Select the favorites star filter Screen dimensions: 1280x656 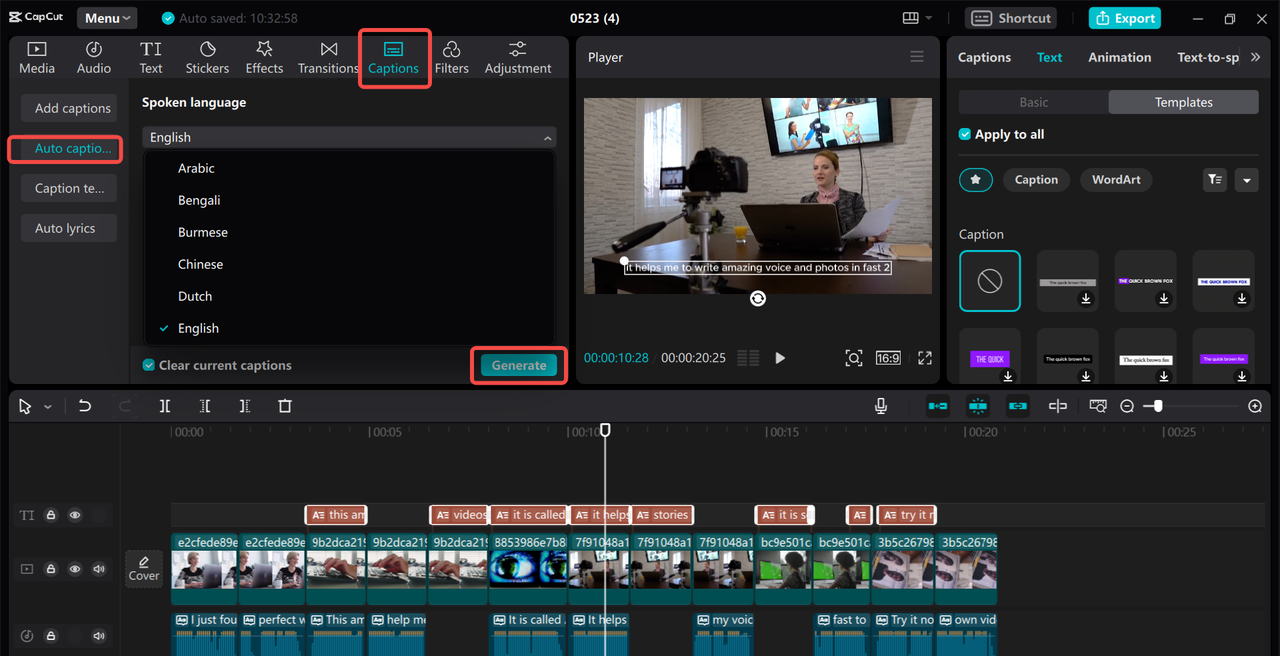976,180
